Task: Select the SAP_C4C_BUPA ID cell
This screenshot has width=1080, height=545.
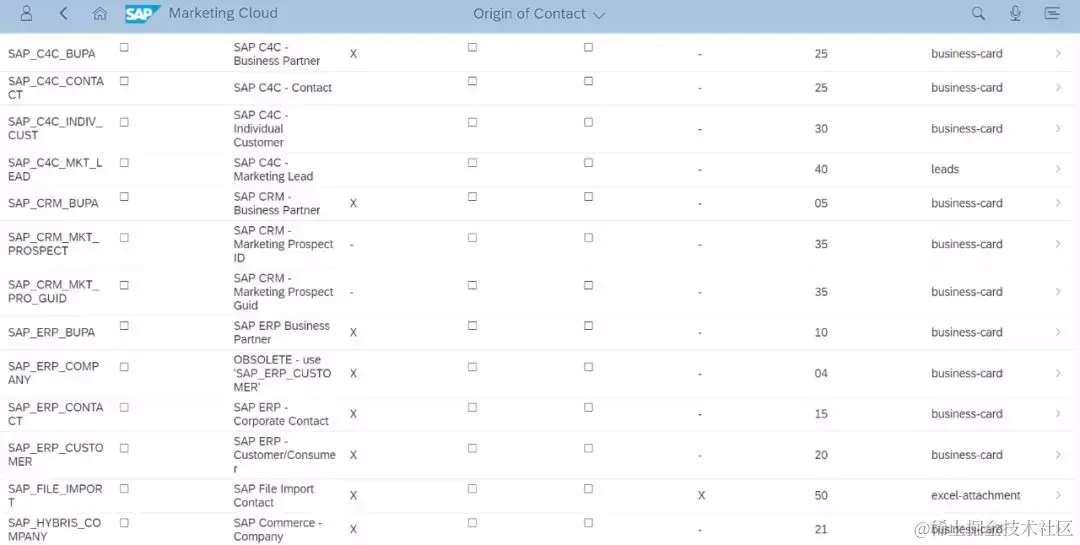Action: tap(52, 54)
